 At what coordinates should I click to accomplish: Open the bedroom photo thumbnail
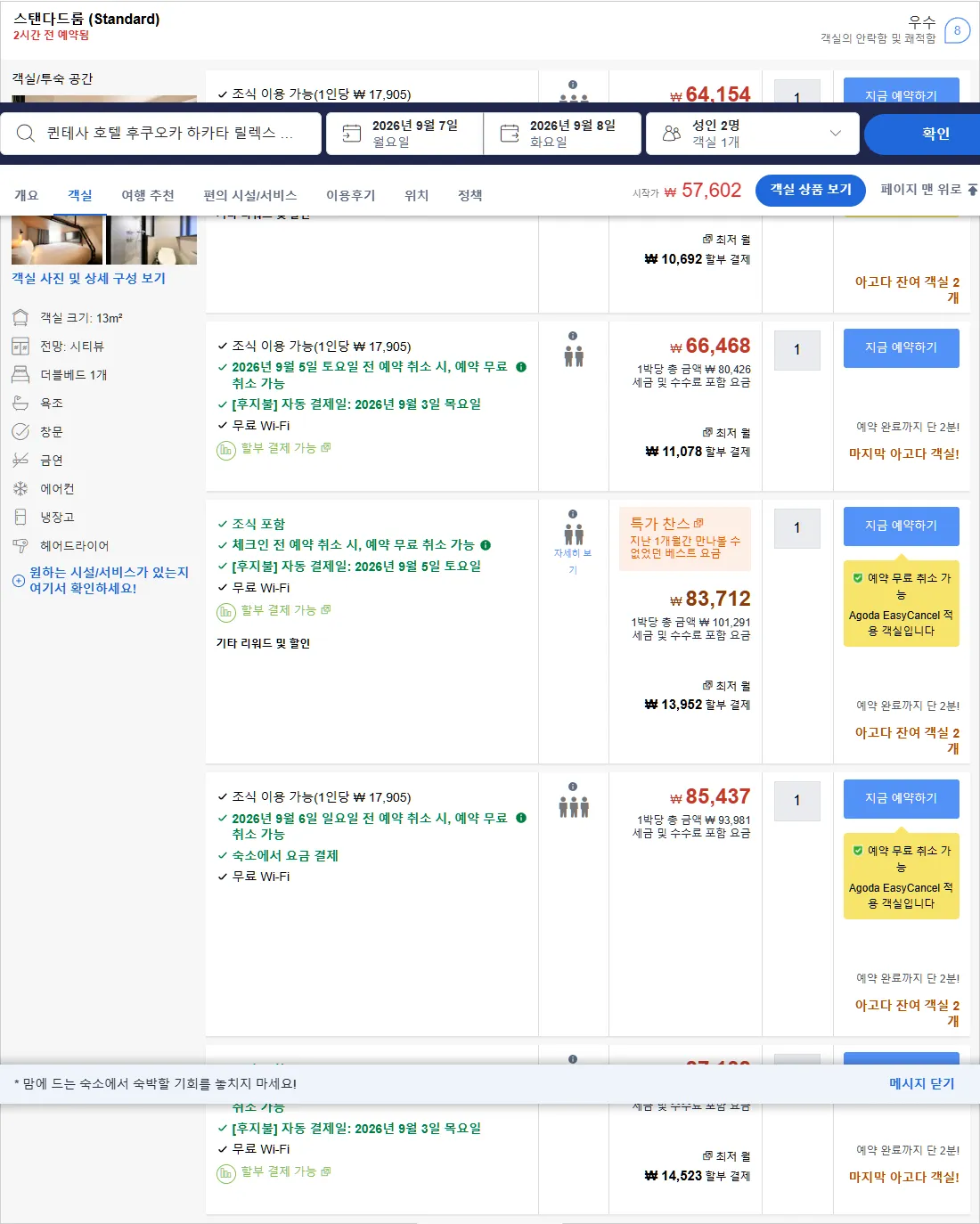click(57, 241)
